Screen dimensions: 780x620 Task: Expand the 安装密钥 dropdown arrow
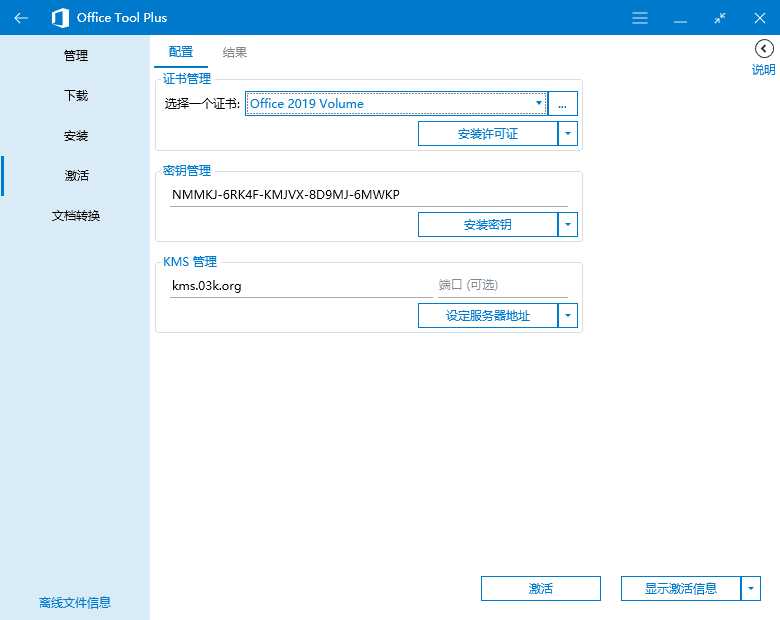(x=568, y=224)
